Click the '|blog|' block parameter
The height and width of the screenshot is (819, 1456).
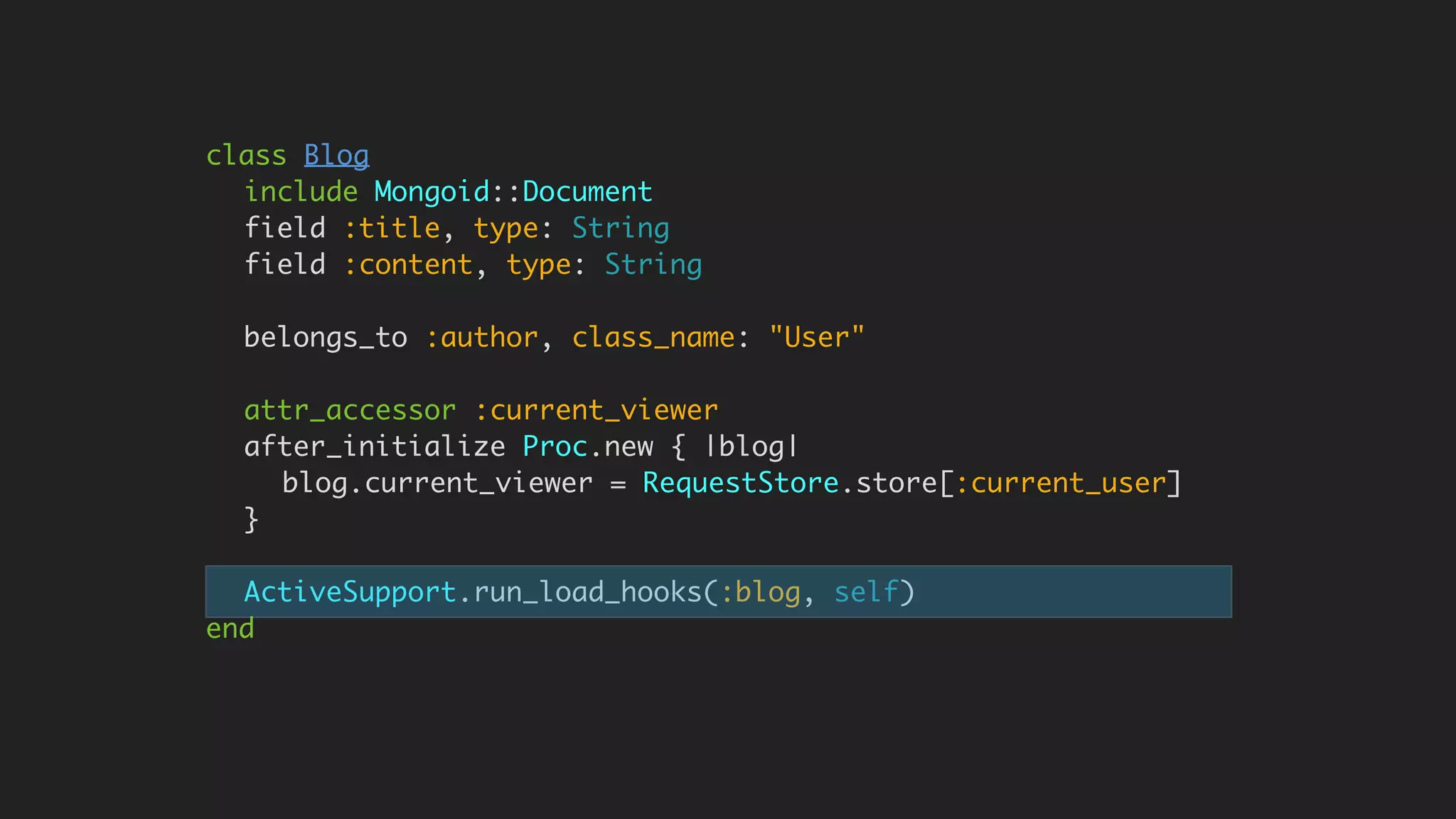(752, 447)
